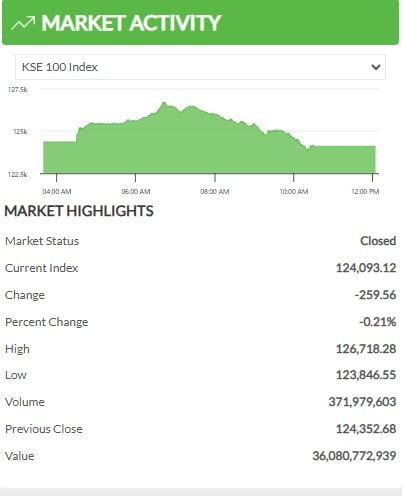The image size is (402, 496).
Task: Click the Change value -259.56
Action: click(375, 295)
